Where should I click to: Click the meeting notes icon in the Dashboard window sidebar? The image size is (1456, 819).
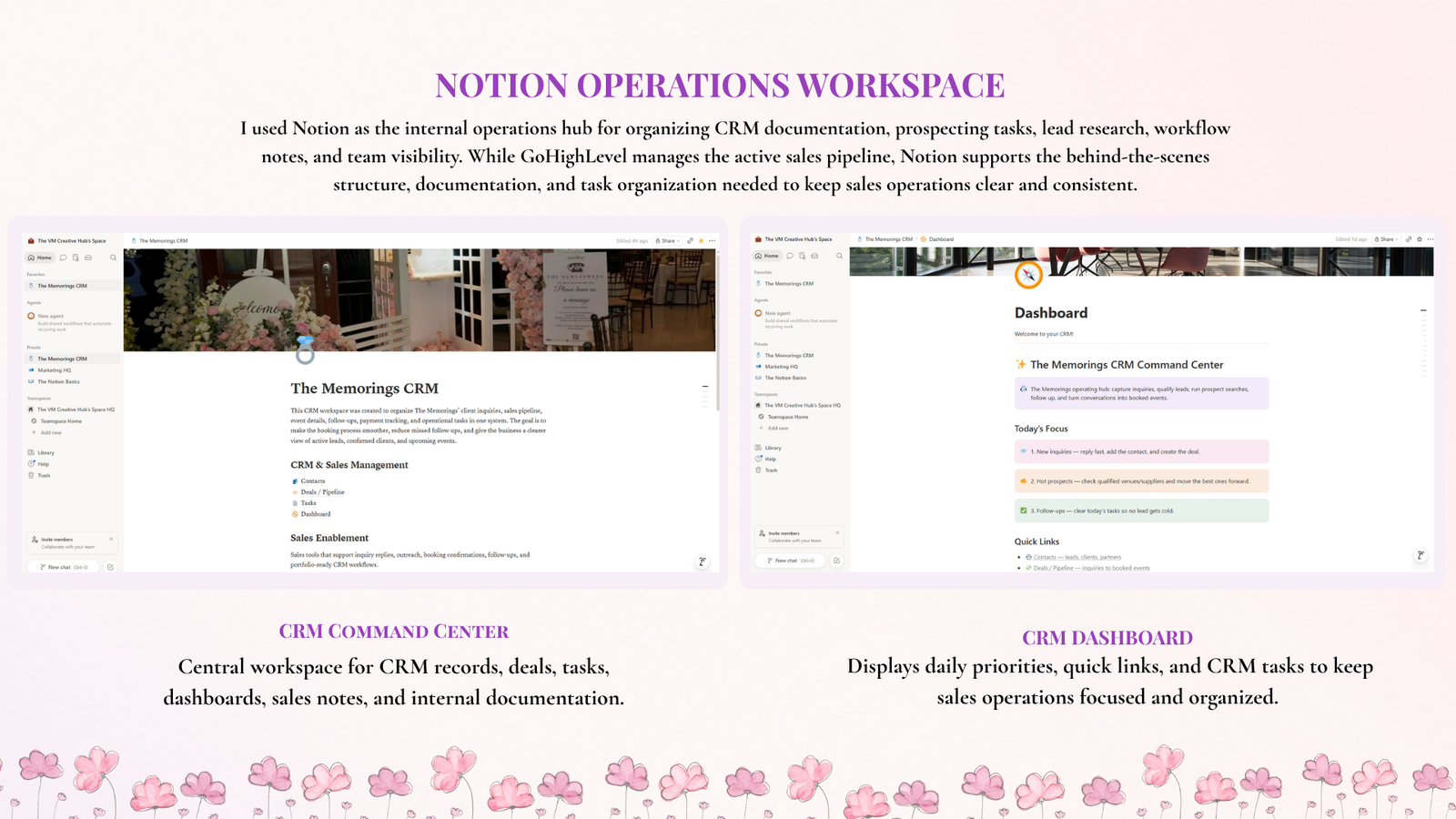(x=802, y=256)
